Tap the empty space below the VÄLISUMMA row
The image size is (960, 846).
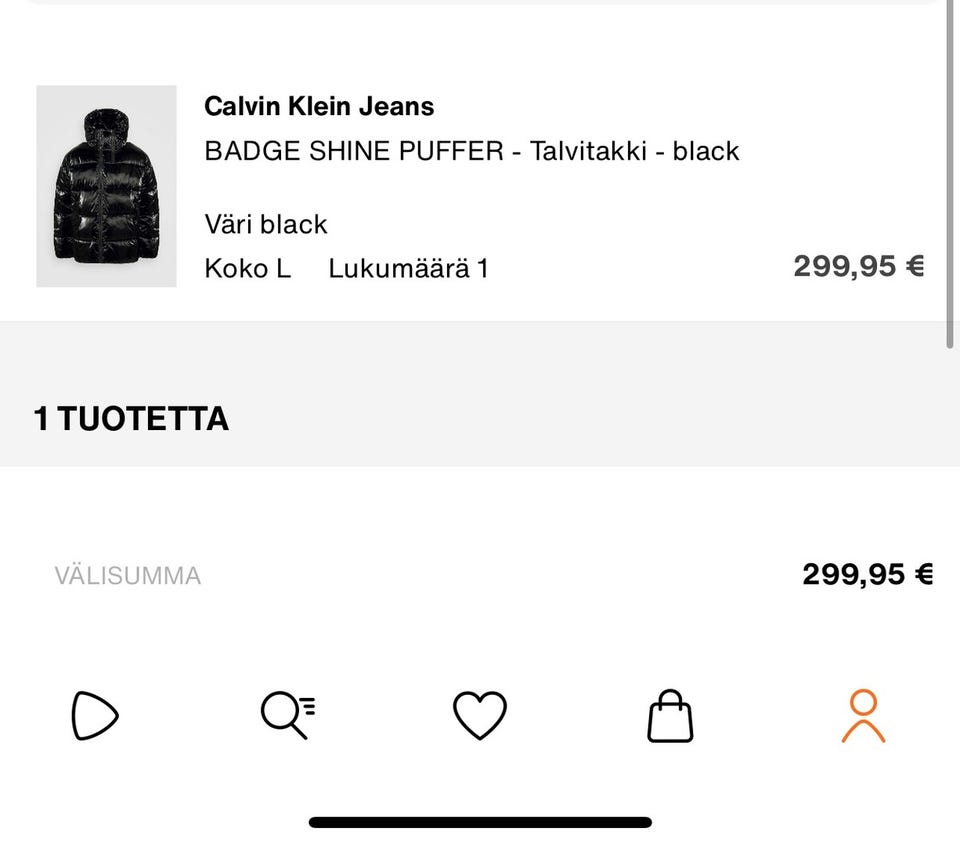pos(480,630)
